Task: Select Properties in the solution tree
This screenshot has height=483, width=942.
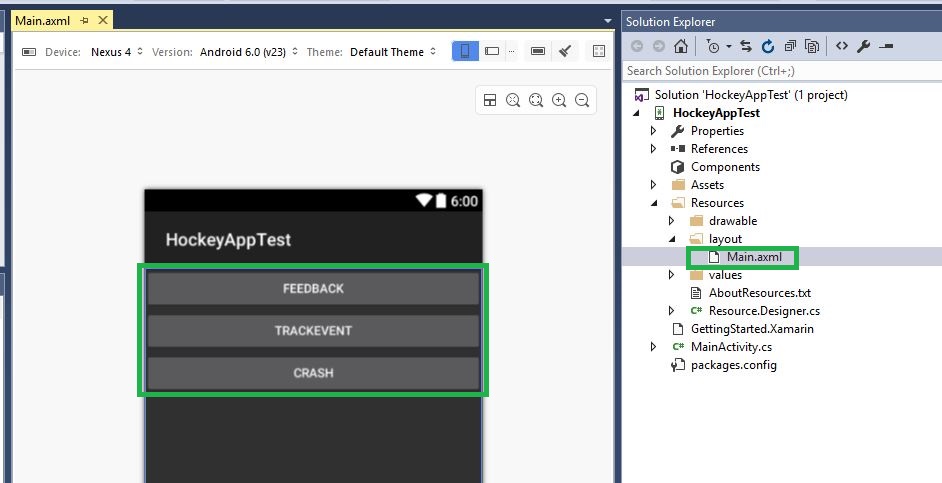Action: [x=717, y=131]
